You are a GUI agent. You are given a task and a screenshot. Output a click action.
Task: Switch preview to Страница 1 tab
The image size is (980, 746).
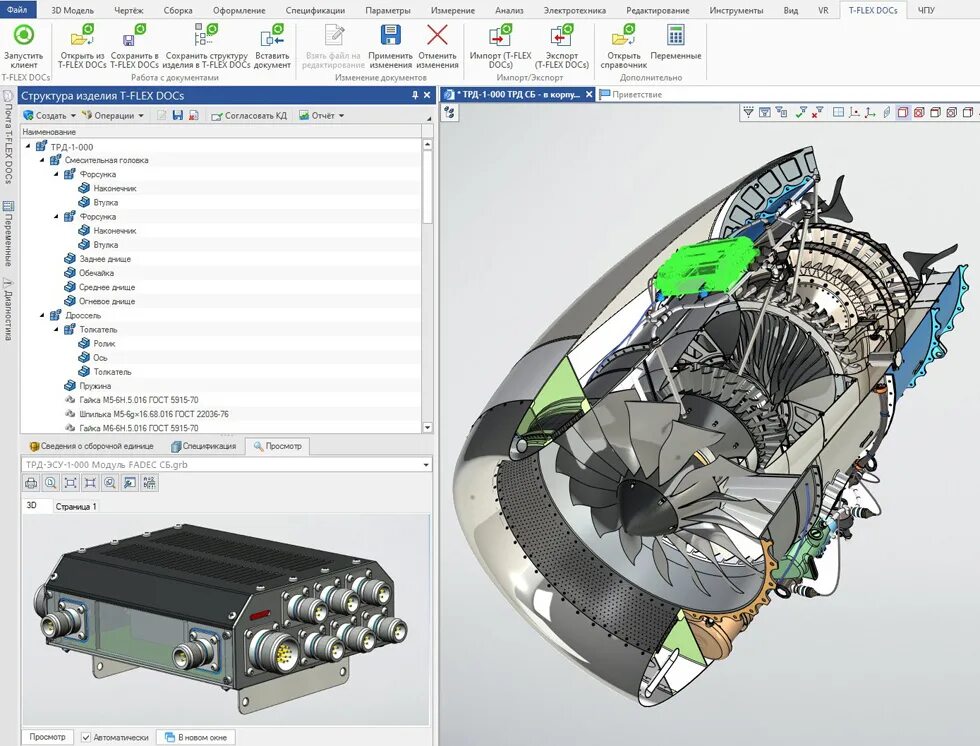pos(76,506)
